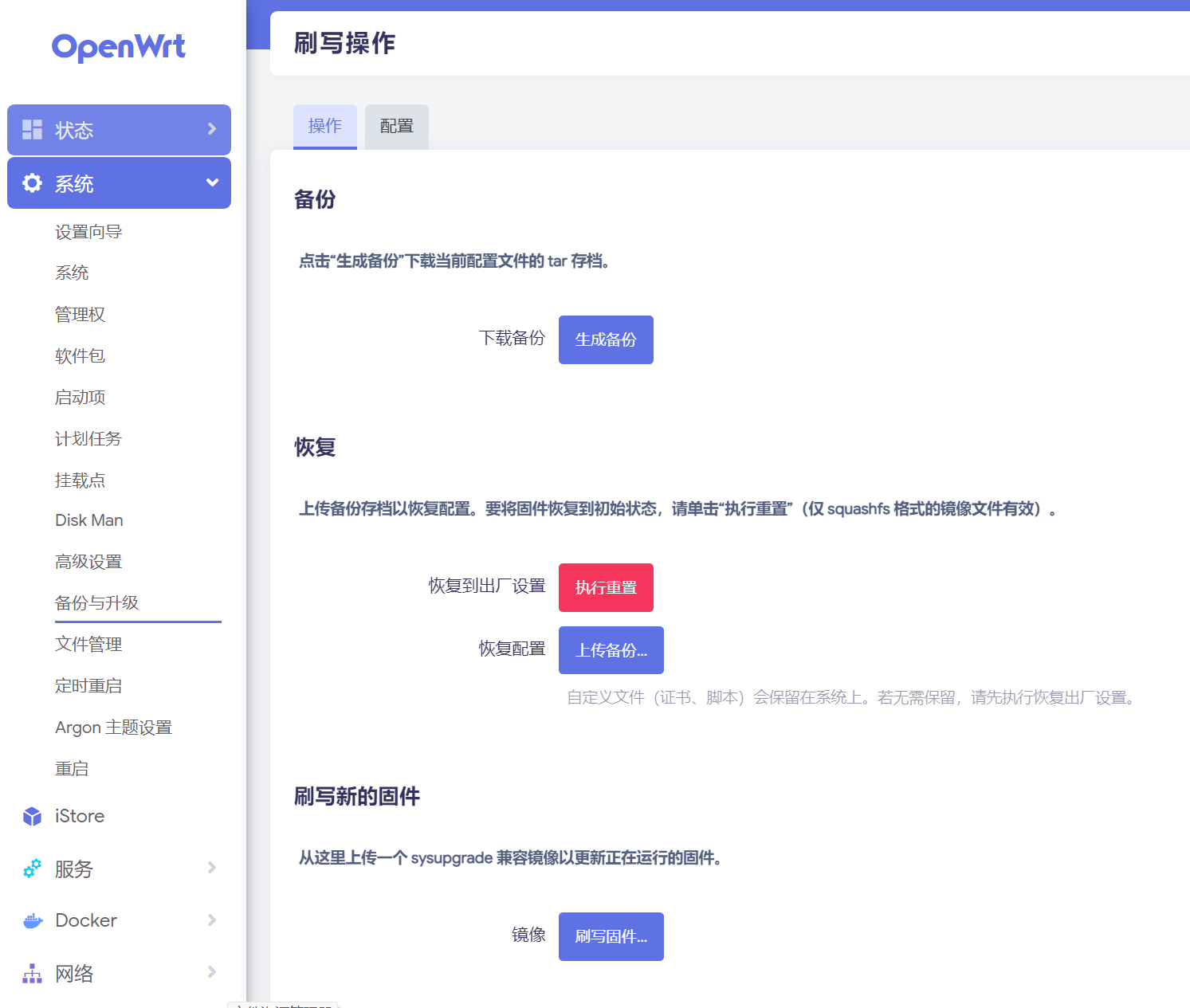Open the iStore menu entry

[x=80, y=816]
